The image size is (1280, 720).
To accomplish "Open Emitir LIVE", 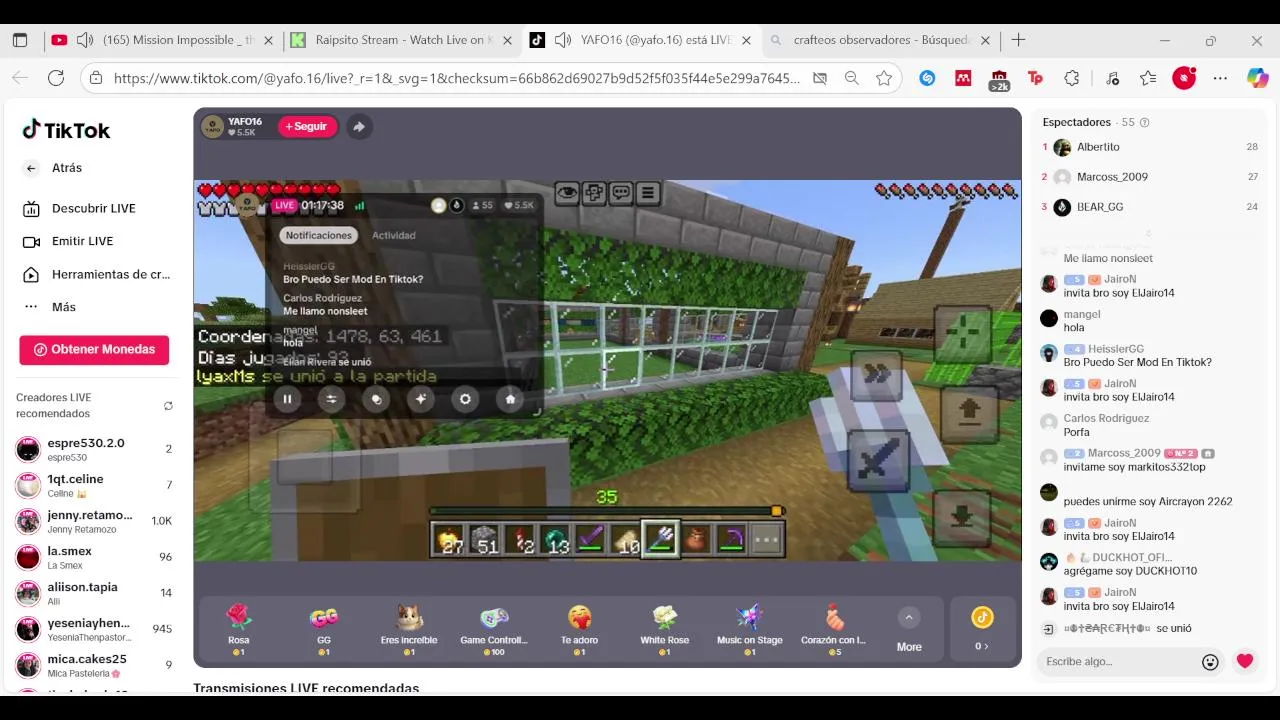I will click(x=82, y=241).
